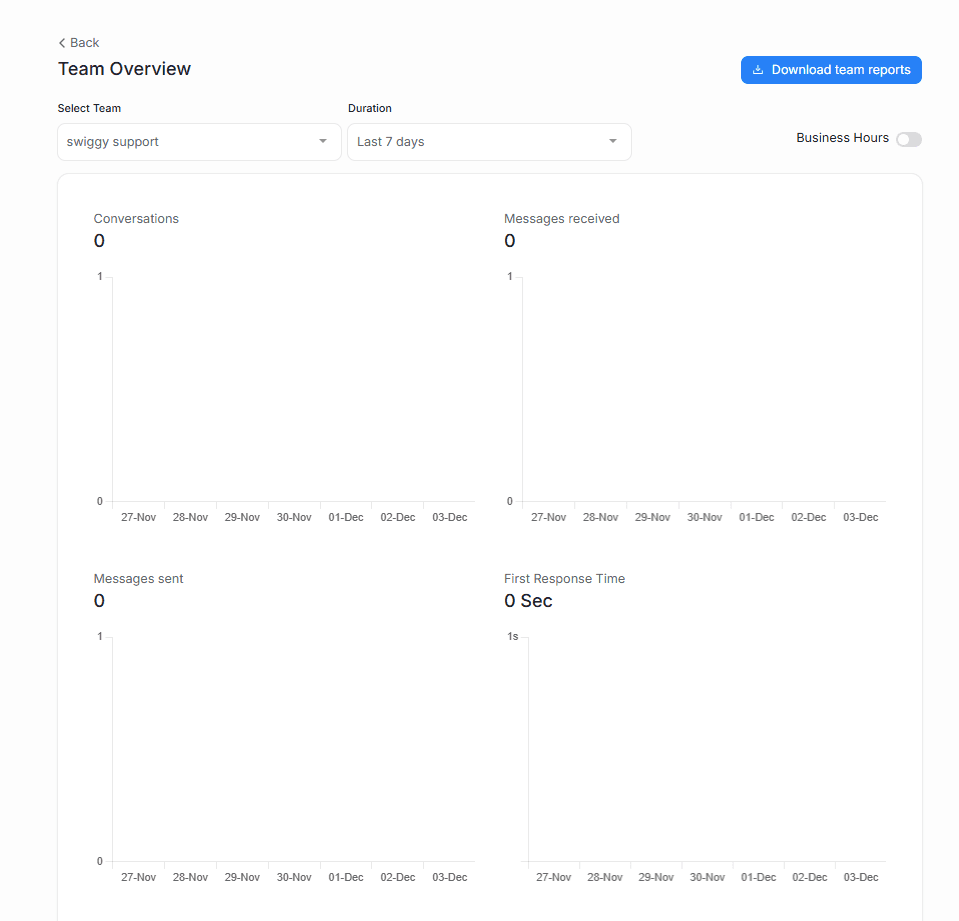
Task: Click the Conversations chart title
Action: (x=136, y=218)
